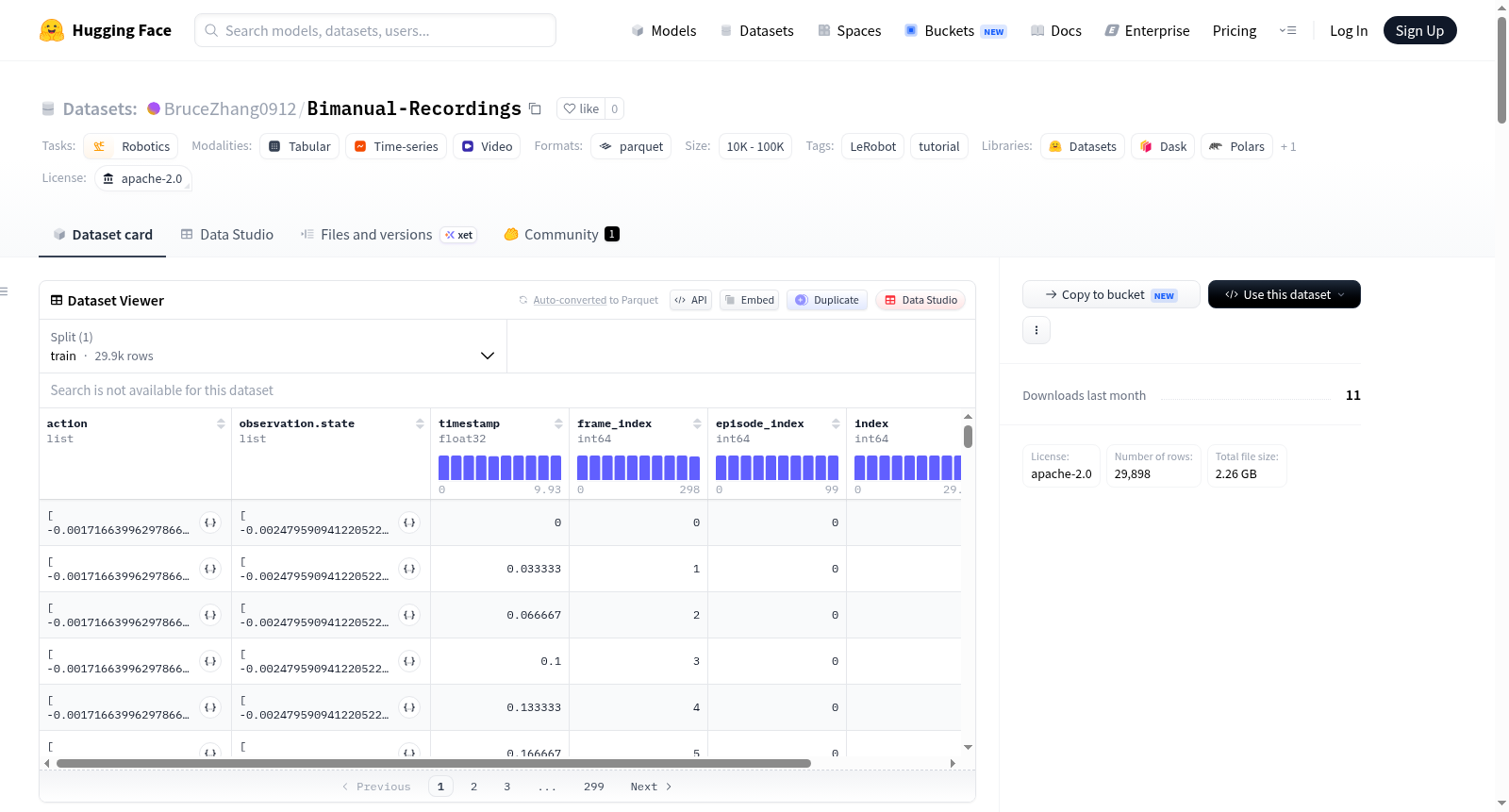Open the Auto-converted to Parquet link
This screenshot has height=812, width=1509.
[x=570, y=300]
